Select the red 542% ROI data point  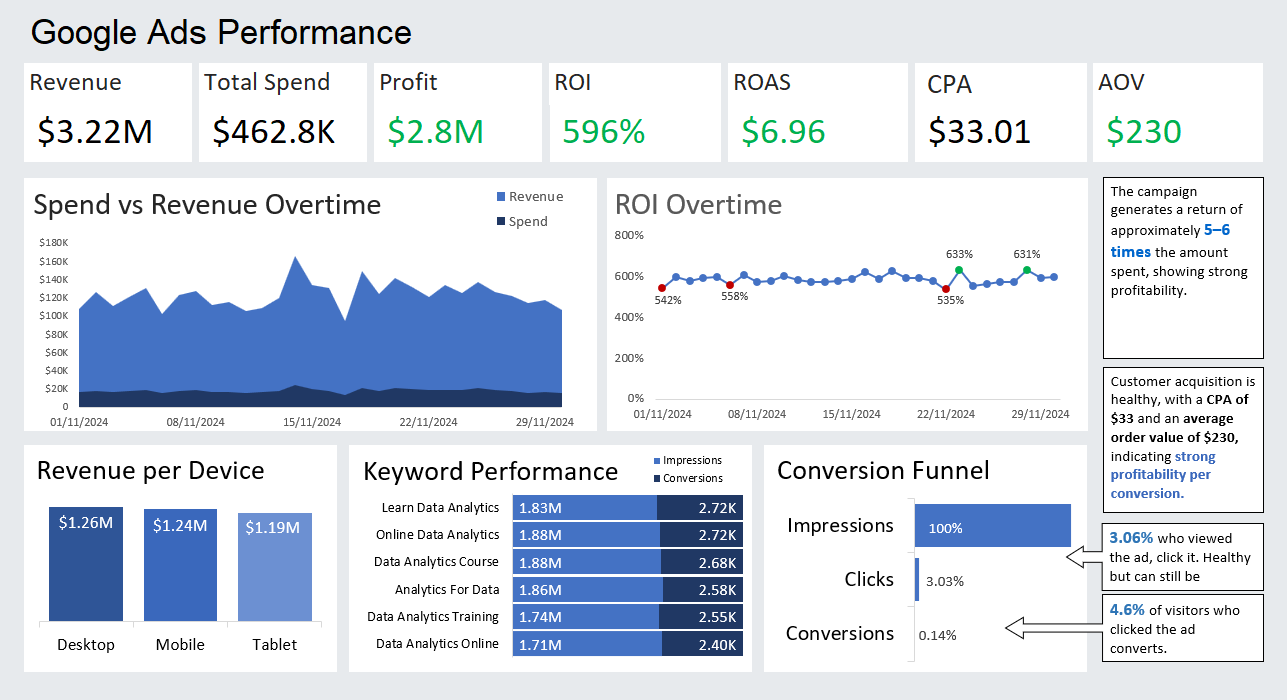pos(662,288)
